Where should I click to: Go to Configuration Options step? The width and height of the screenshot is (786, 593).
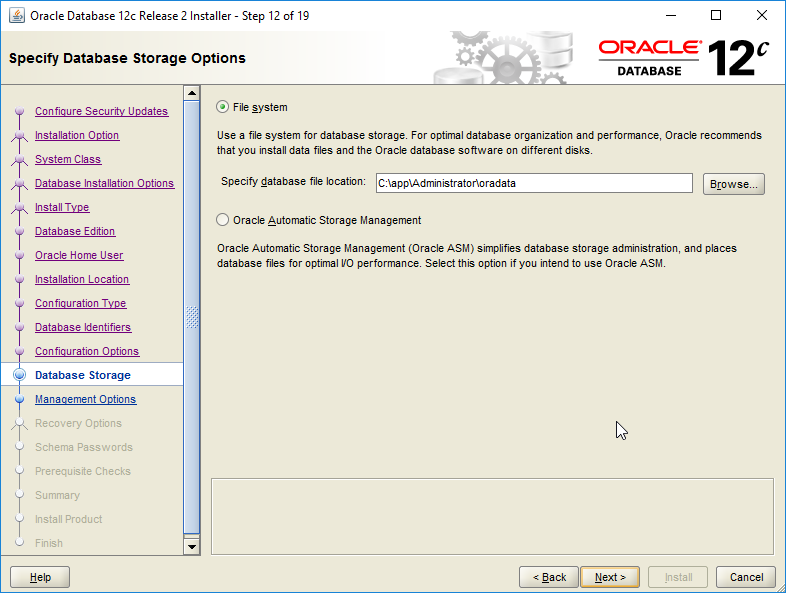[87, 351]
